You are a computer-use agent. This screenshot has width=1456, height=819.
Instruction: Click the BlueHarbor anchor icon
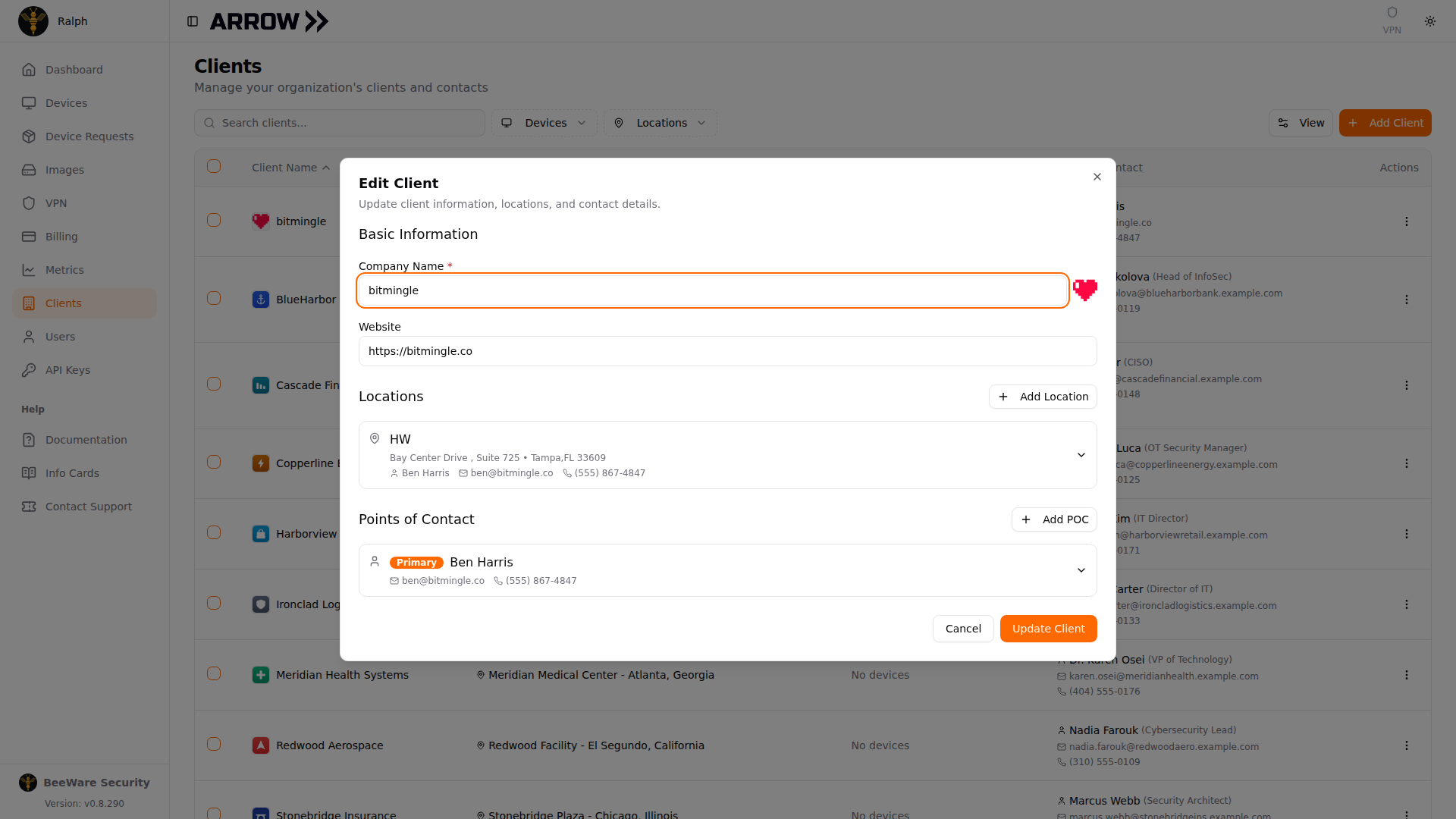point(261,300)
